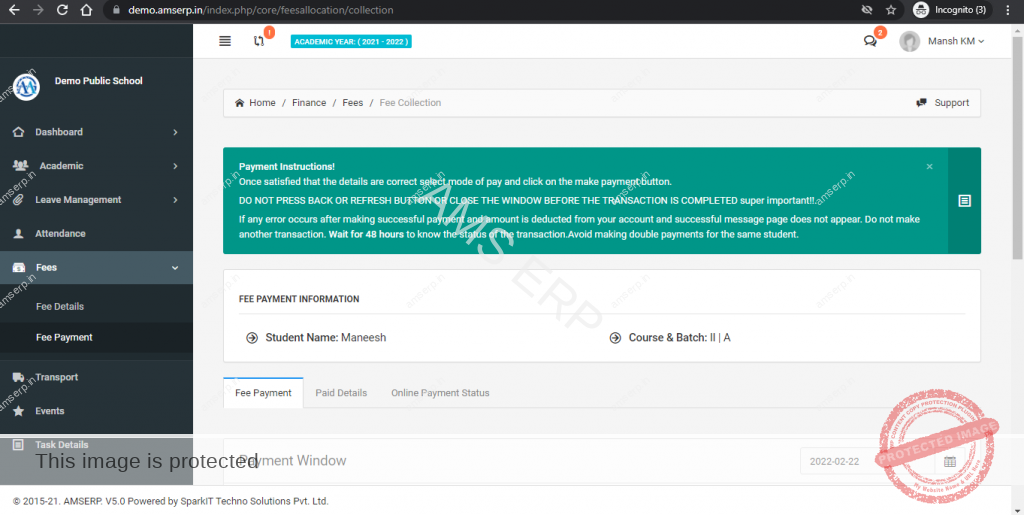
Task: Click the Leave Management paperclip icon
Action: pyautogui.click(x=18, y=200)
